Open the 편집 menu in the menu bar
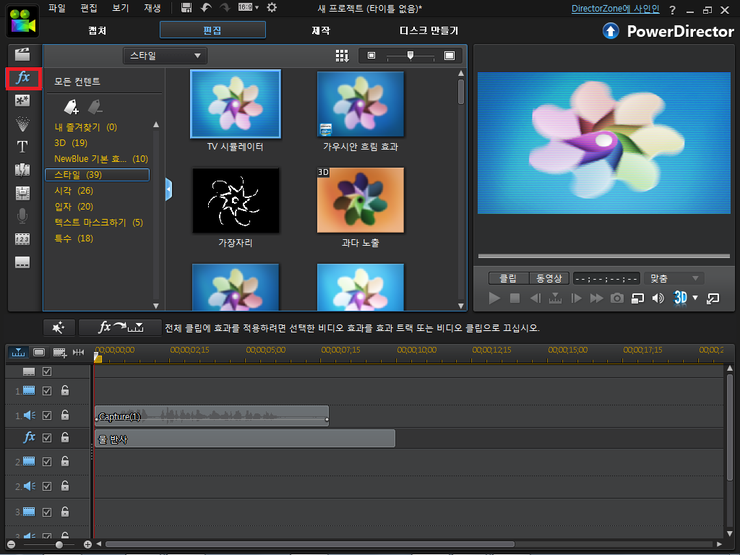The image size is (740, 555). pos(88,8)
